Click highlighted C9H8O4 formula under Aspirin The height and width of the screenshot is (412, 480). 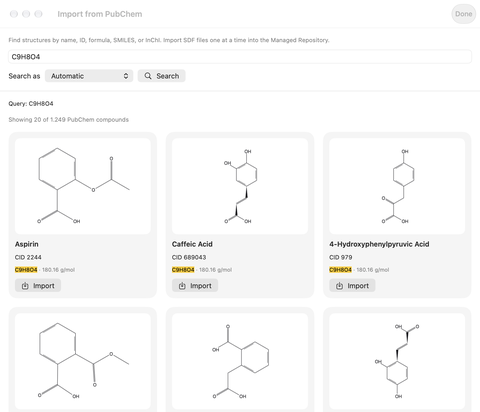[x=26, y=270]
